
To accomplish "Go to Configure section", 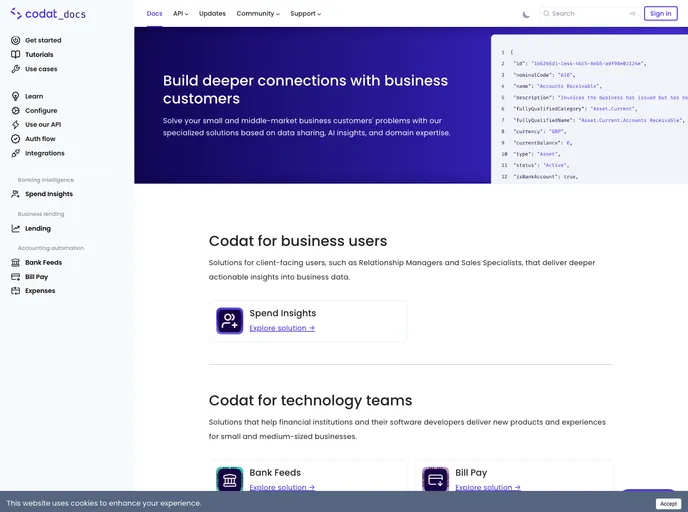I will click(41, 111).
